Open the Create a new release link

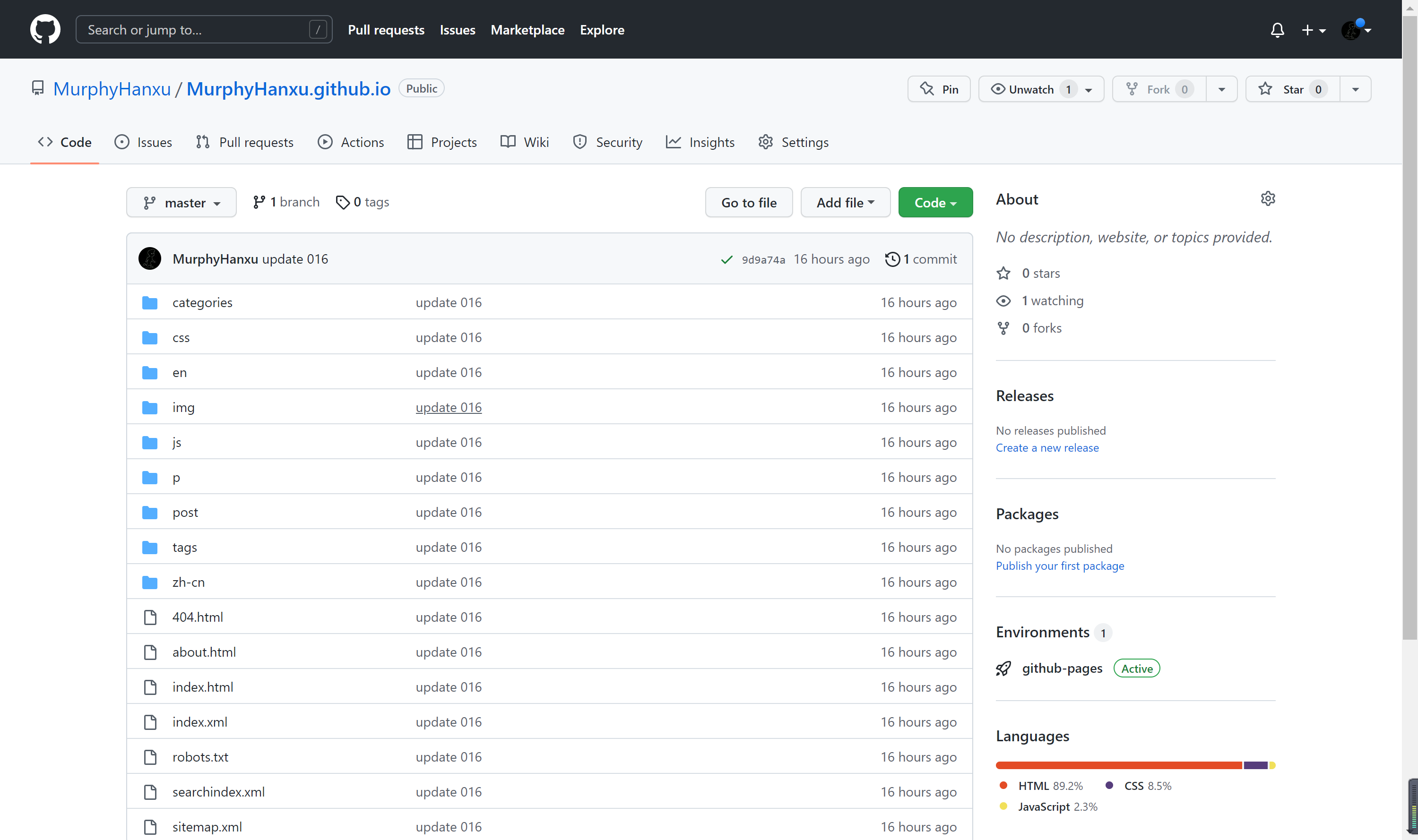coord(1047,448)
